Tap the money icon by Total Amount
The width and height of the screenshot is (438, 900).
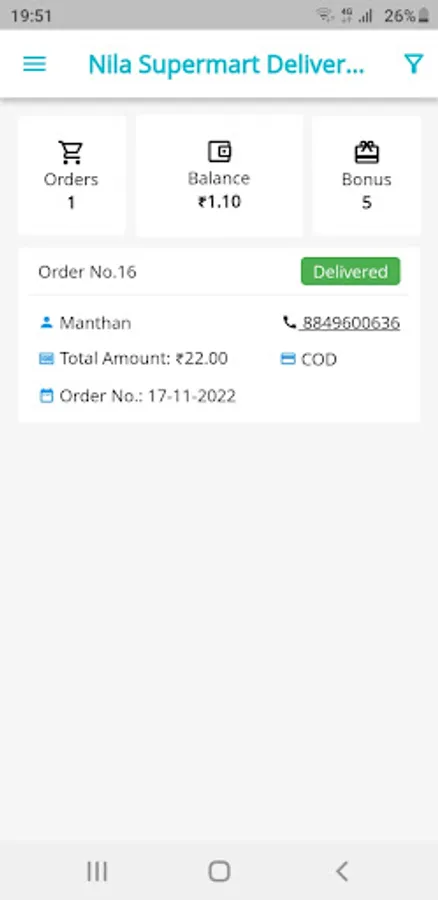(46, 359)
